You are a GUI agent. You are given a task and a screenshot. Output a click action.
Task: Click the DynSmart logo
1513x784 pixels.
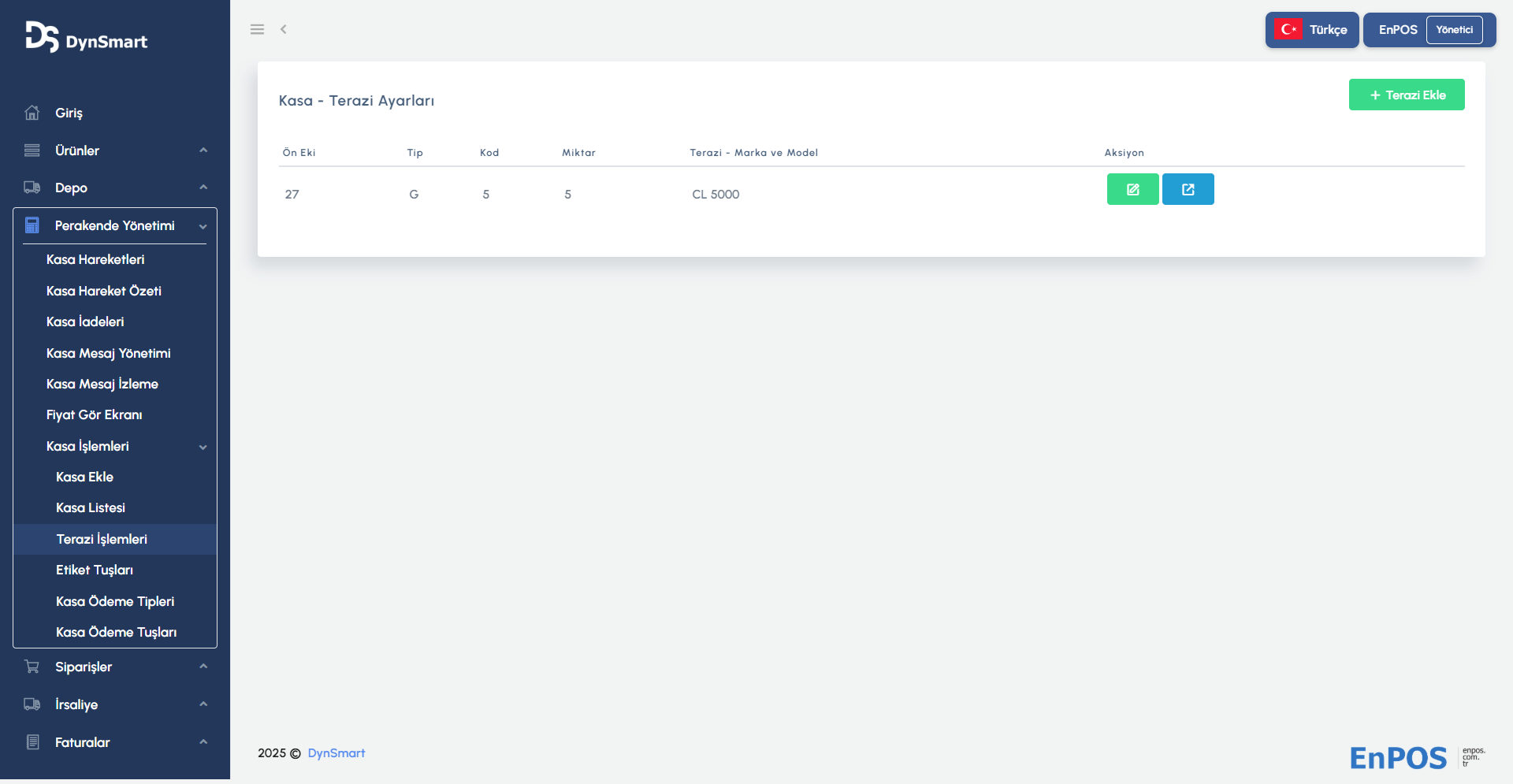(87, 37)
